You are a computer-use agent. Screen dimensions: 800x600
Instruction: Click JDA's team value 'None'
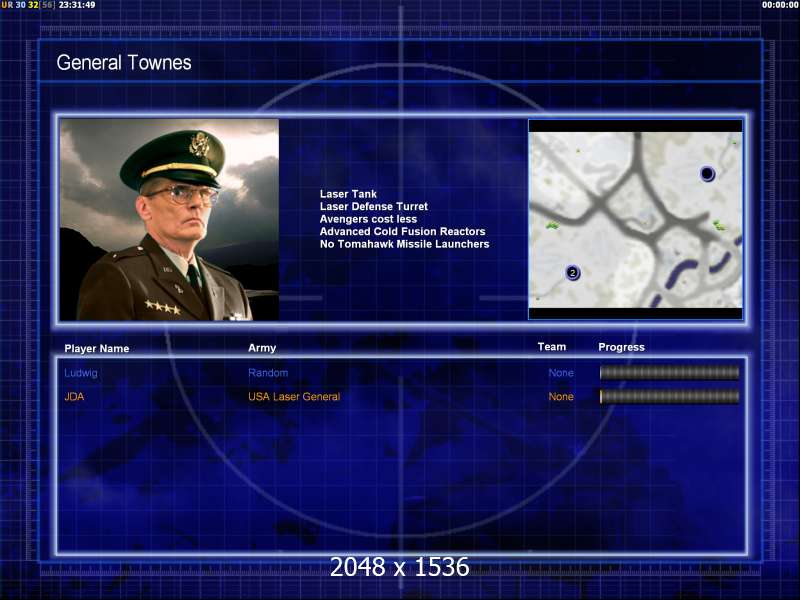point(561,396)
